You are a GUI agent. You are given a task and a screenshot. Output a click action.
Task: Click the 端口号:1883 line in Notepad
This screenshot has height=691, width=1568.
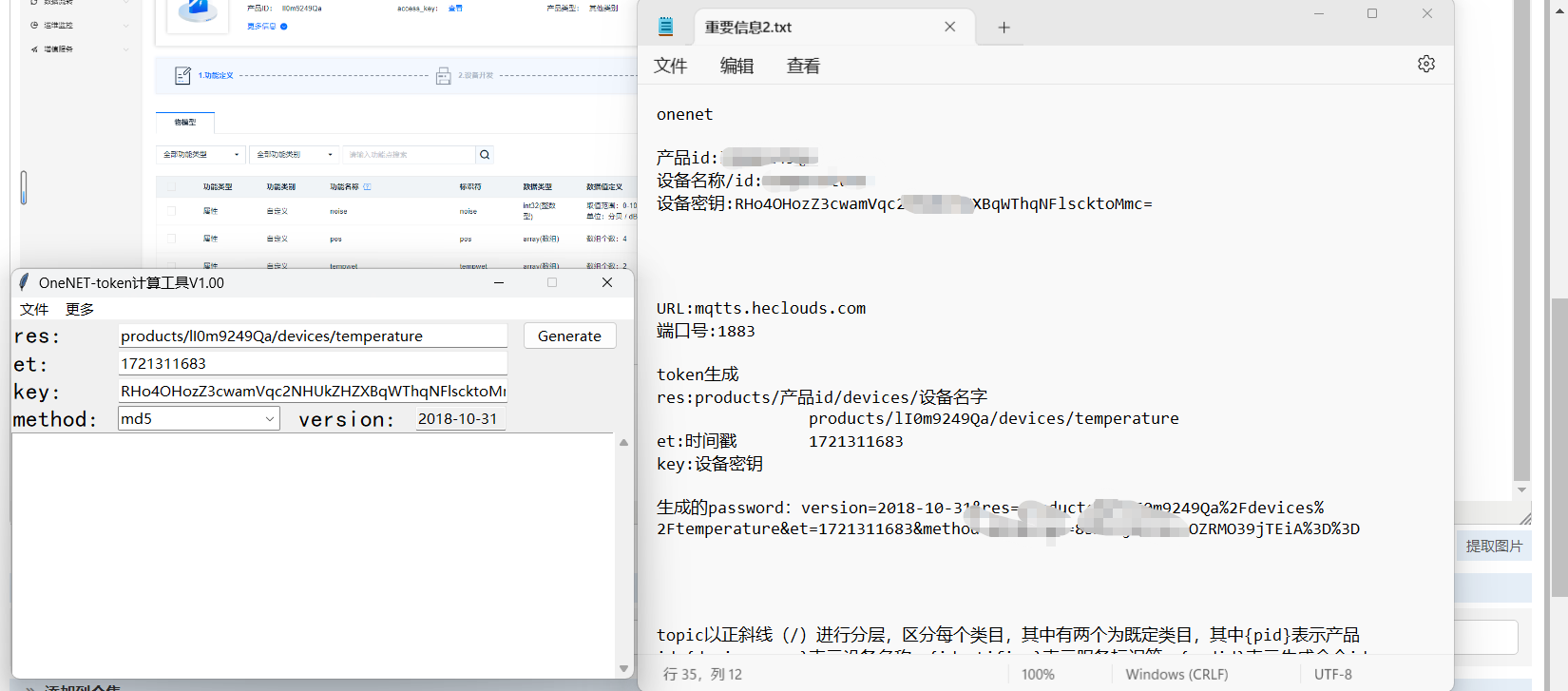[705, 331]
